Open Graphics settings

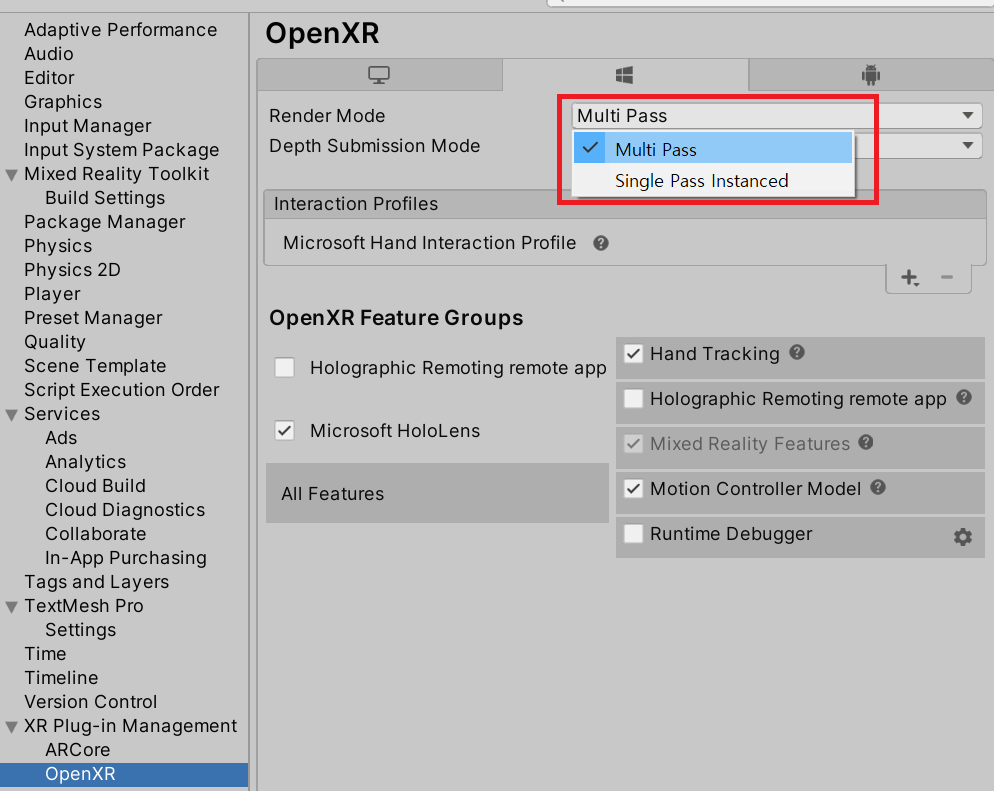click(63, 102)
